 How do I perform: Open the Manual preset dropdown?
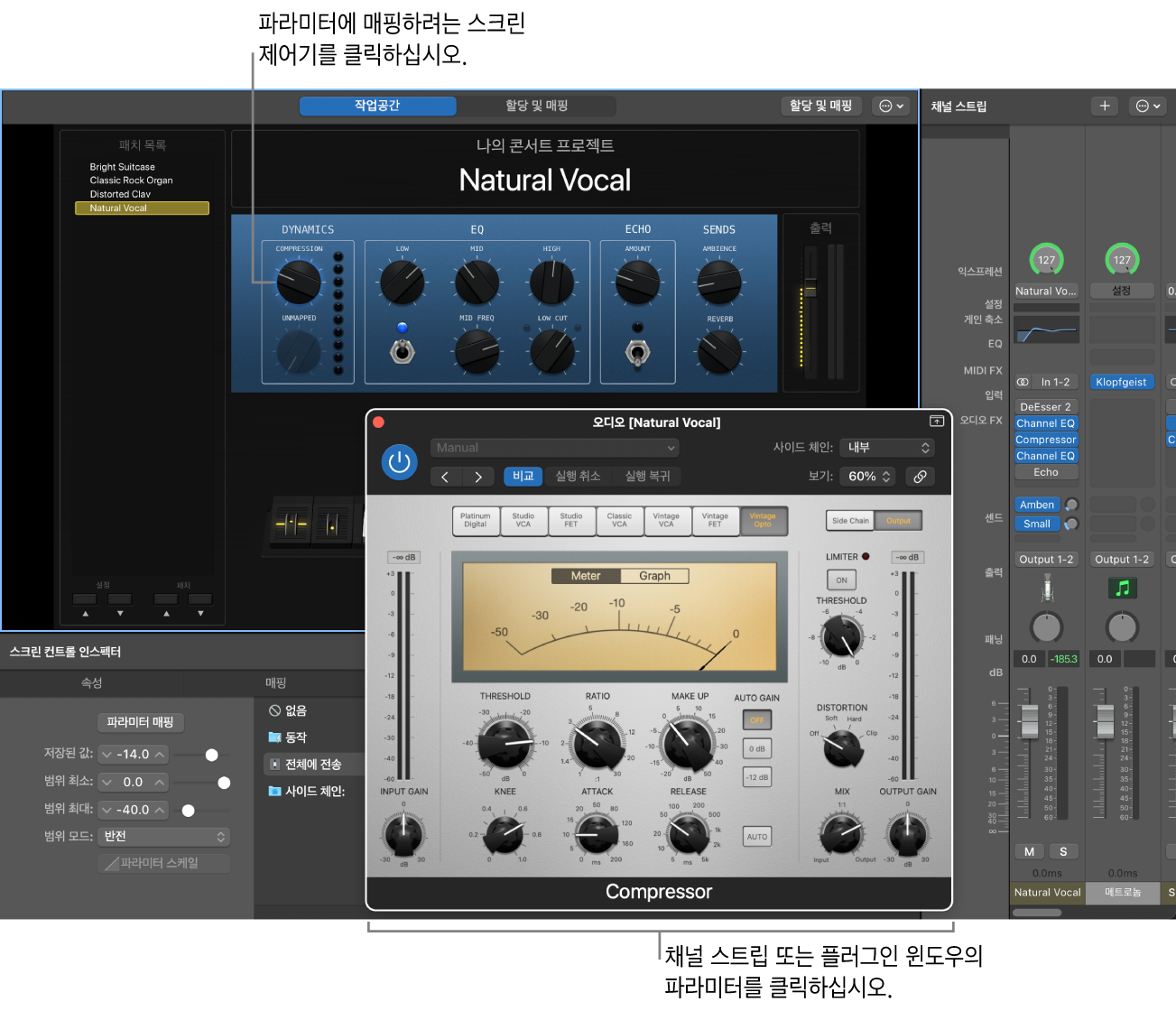pyautogui.click(x=554, y=448)
